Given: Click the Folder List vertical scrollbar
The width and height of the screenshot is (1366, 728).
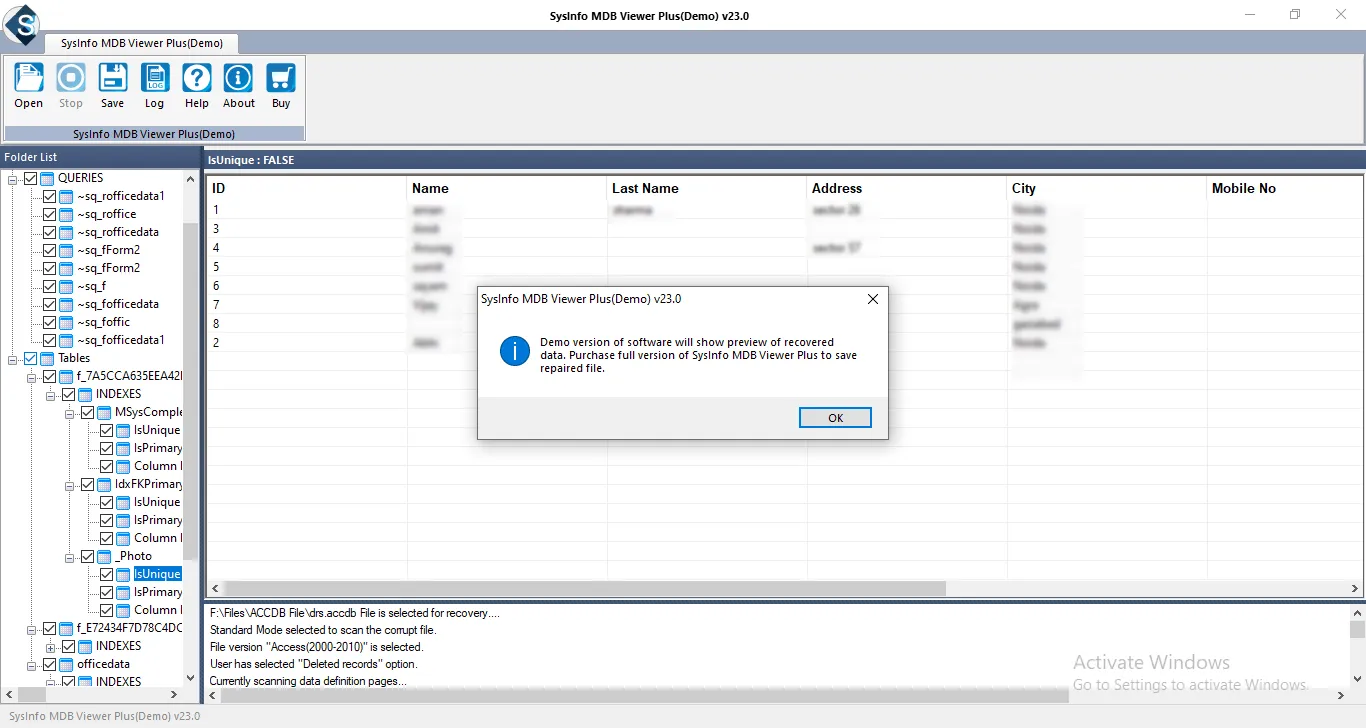Looking at the screenshot, I should pos(190,390).
